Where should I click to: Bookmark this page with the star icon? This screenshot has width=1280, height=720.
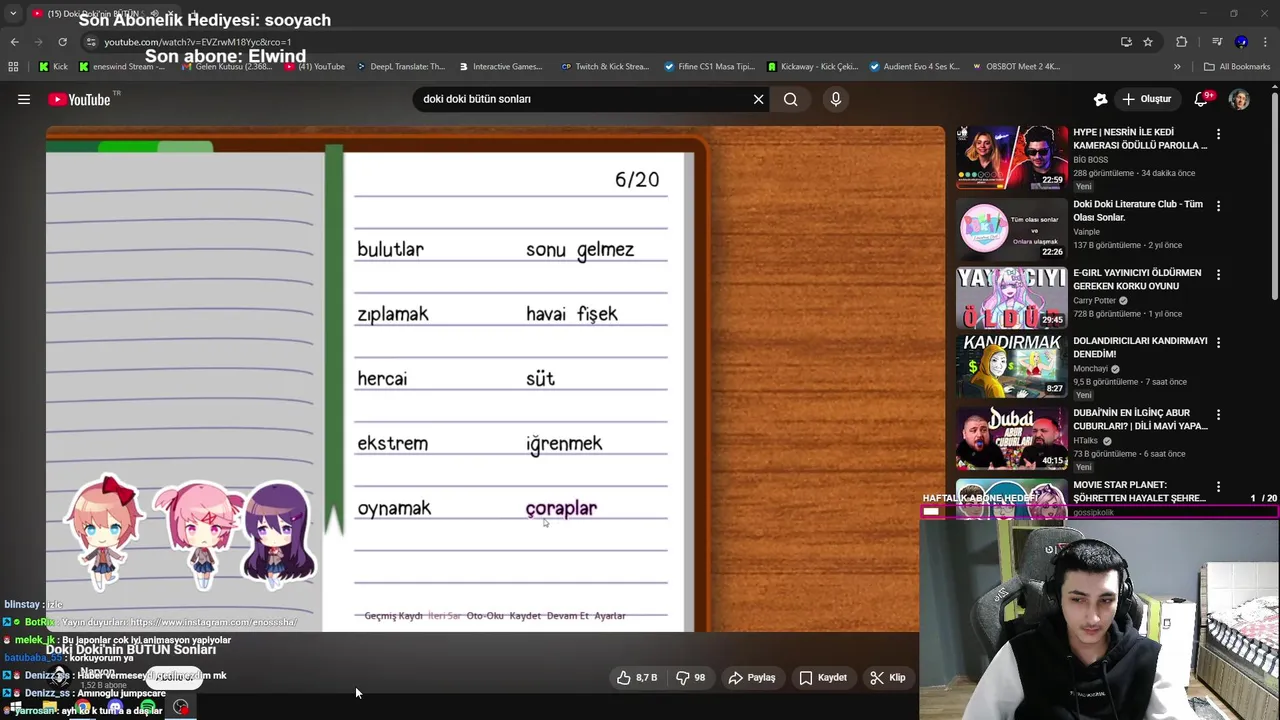[x=1148, y=42]
